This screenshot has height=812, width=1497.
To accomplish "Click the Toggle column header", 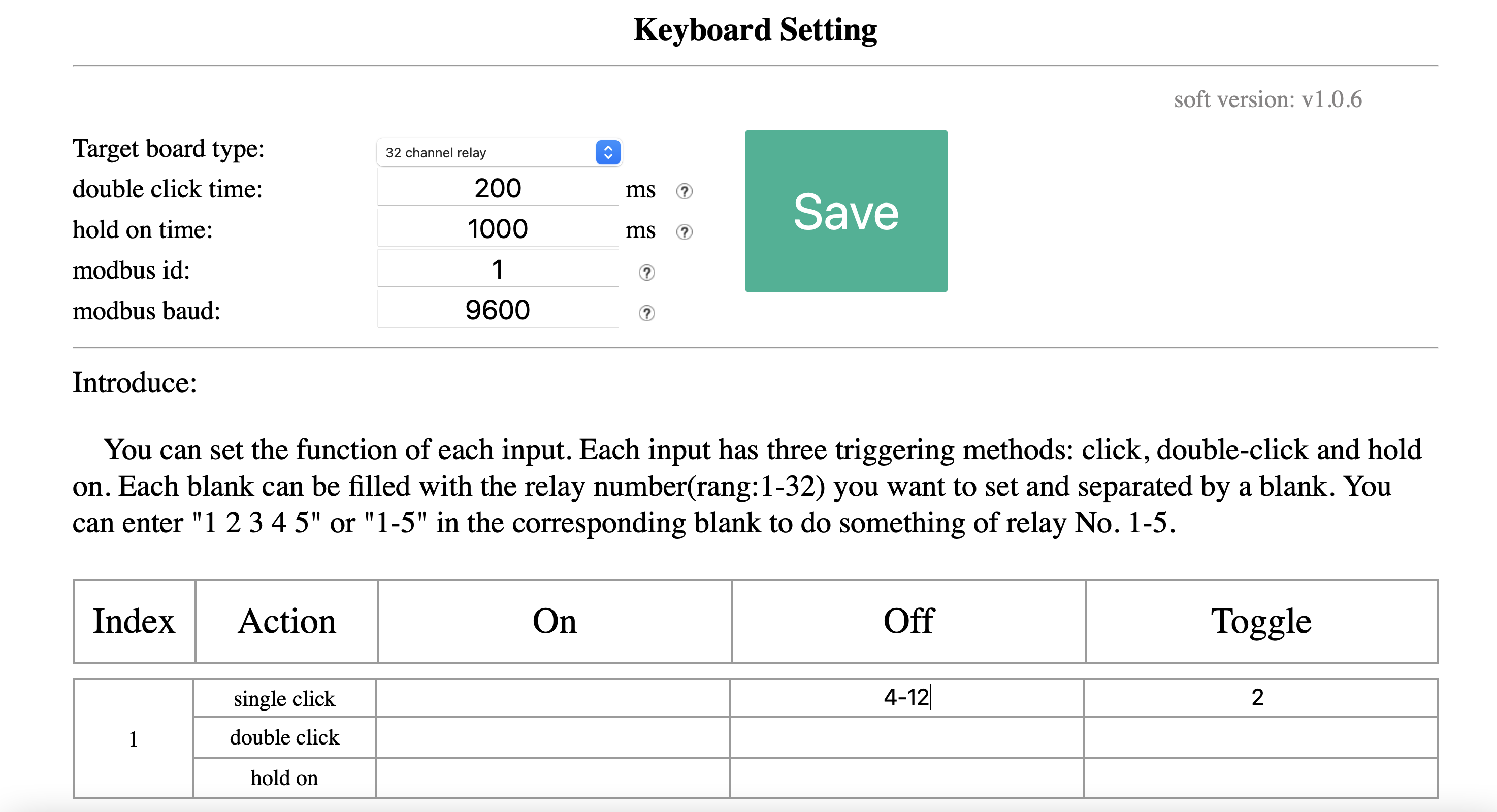I will [x=1260, y=621].
